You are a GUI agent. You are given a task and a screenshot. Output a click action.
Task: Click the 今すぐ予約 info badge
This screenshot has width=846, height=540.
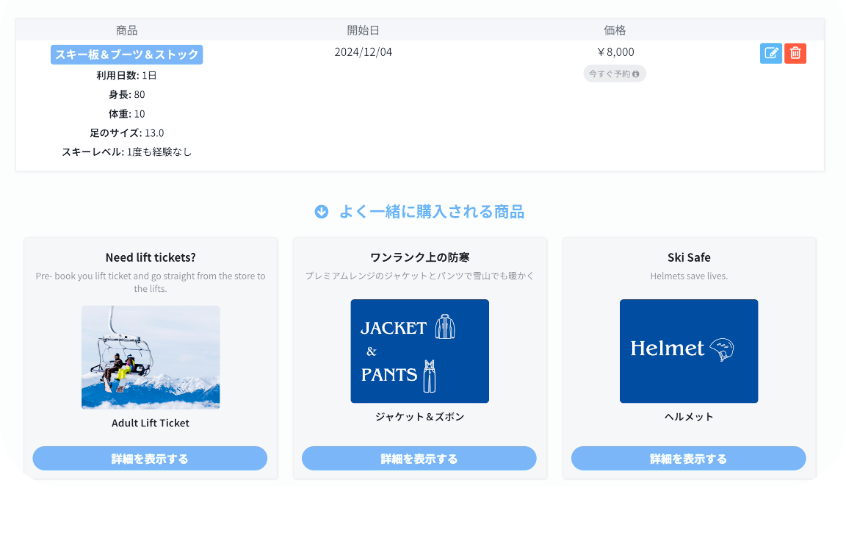click(x=615, y=74)
